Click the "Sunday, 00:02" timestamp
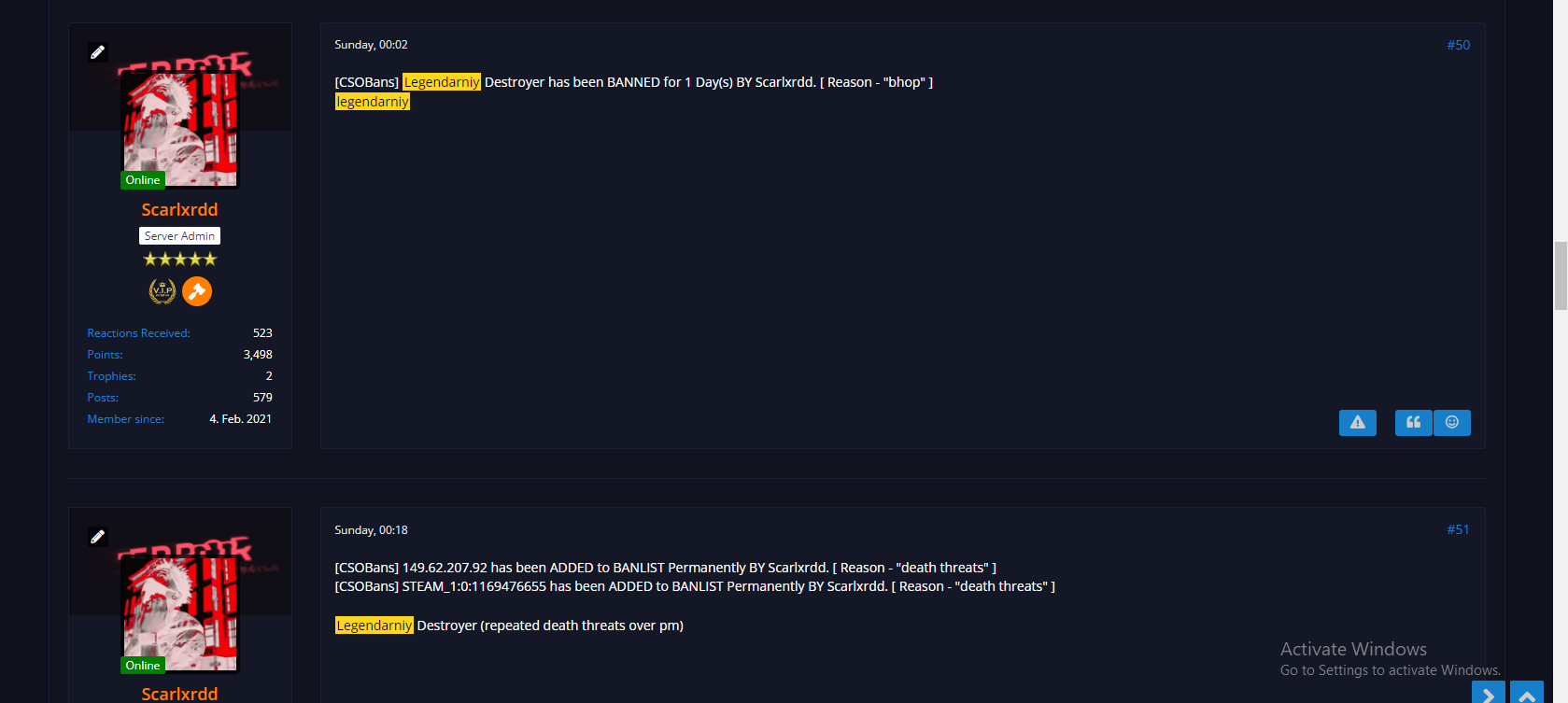This screenshot has width=1568, height=703. (371, 45)
